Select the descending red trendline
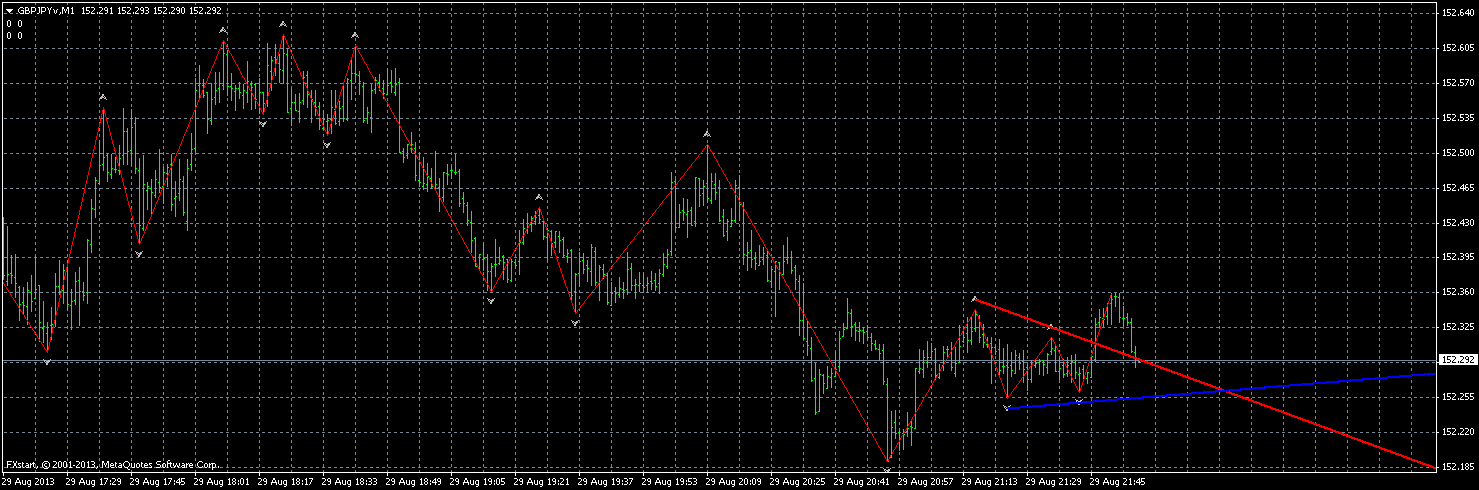 pos(1205,383)
